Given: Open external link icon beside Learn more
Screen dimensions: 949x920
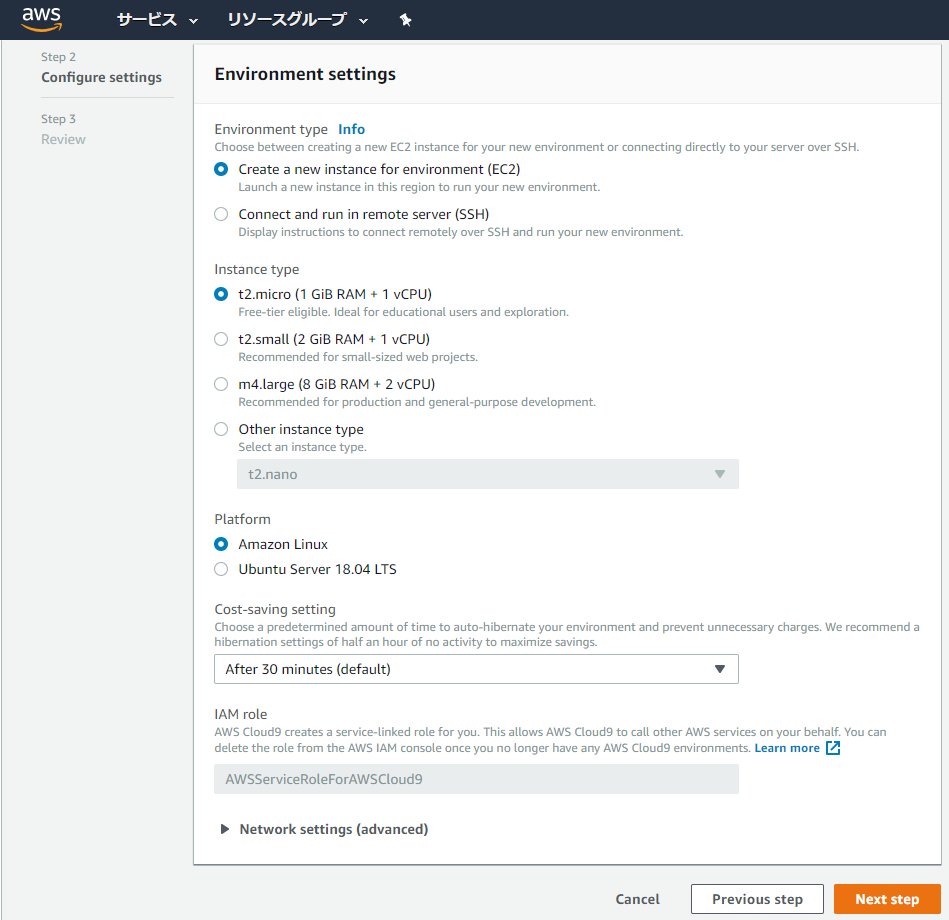Looking at the screenshot, I should tap(833, 748).
